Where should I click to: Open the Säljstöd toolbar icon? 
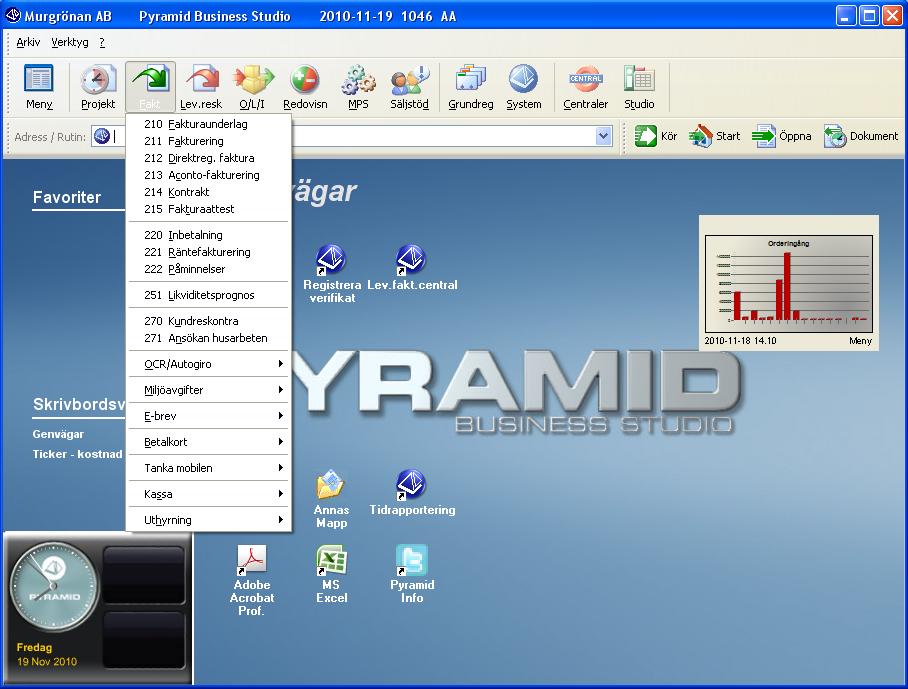[409, 87]
